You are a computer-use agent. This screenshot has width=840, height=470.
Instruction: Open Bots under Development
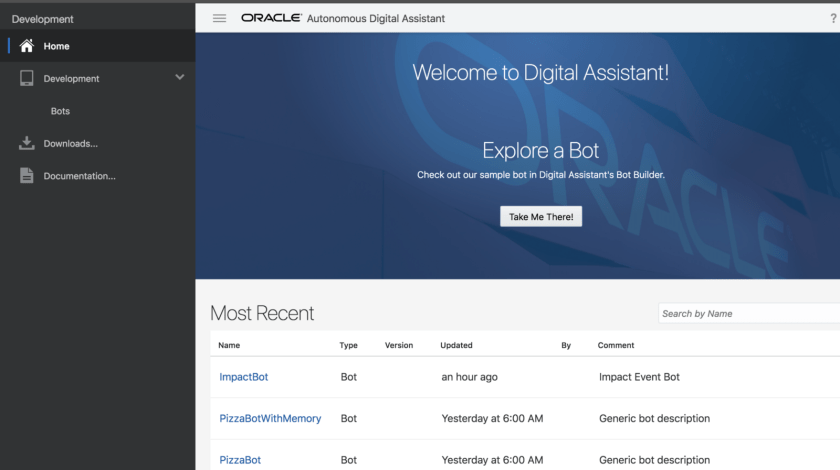pos(60,111)
